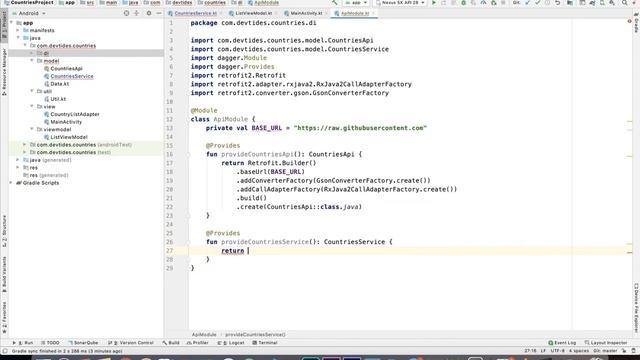Toggle Device File Explorer side panel

coord(636,308)
